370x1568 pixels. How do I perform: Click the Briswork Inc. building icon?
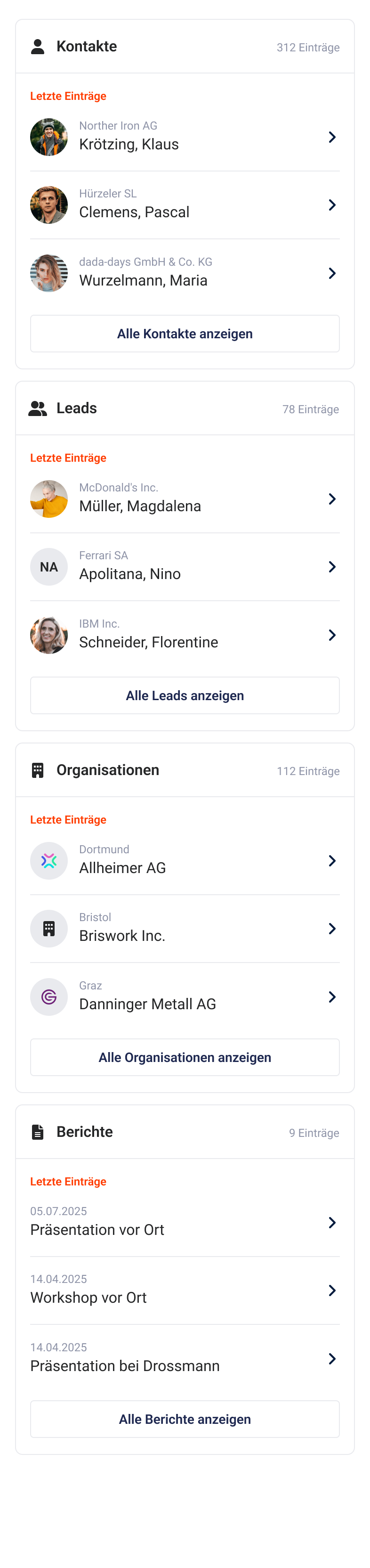pyautogui.click(x=48, y=928)
